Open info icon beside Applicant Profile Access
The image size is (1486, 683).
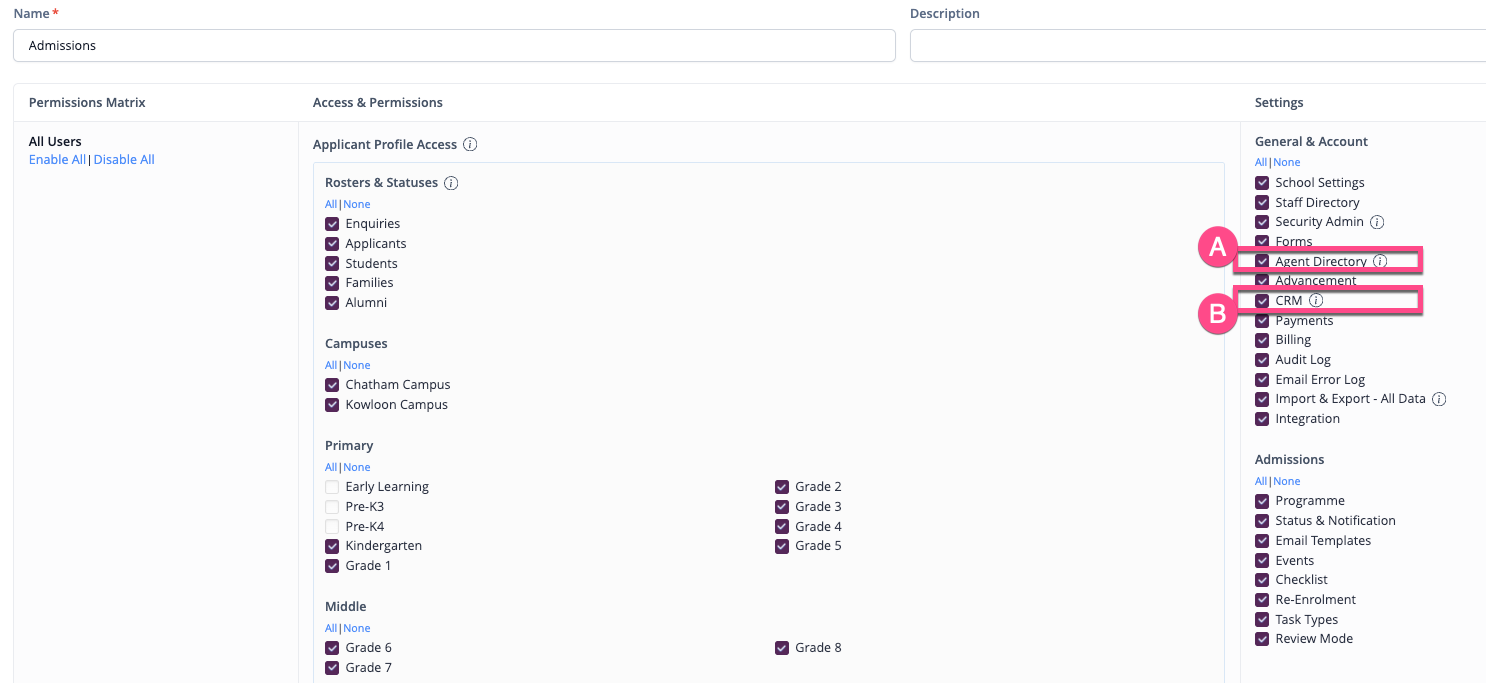(470, 145)
